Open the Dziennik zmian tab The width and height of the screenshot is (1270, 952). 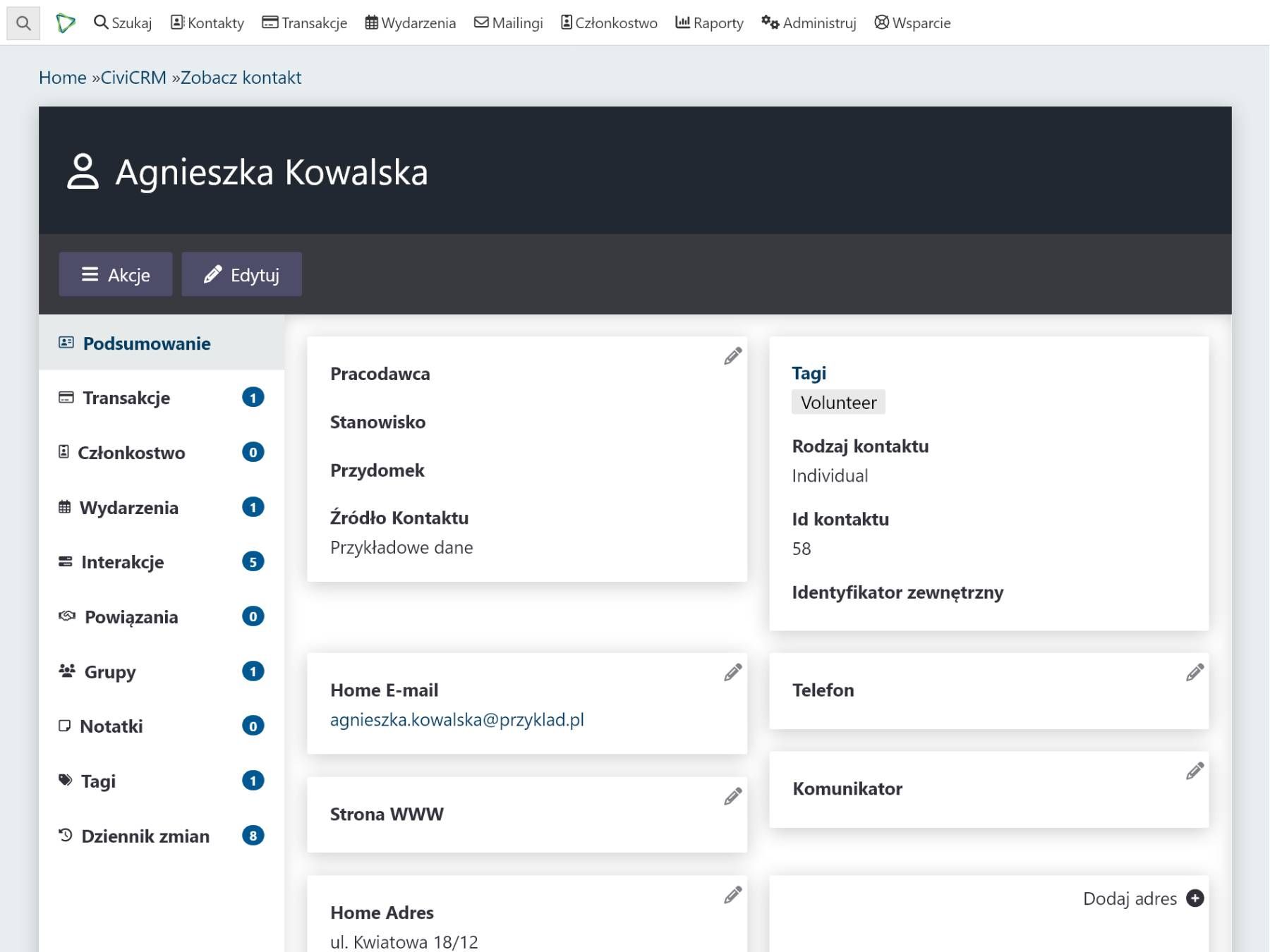tap(145, 836)
